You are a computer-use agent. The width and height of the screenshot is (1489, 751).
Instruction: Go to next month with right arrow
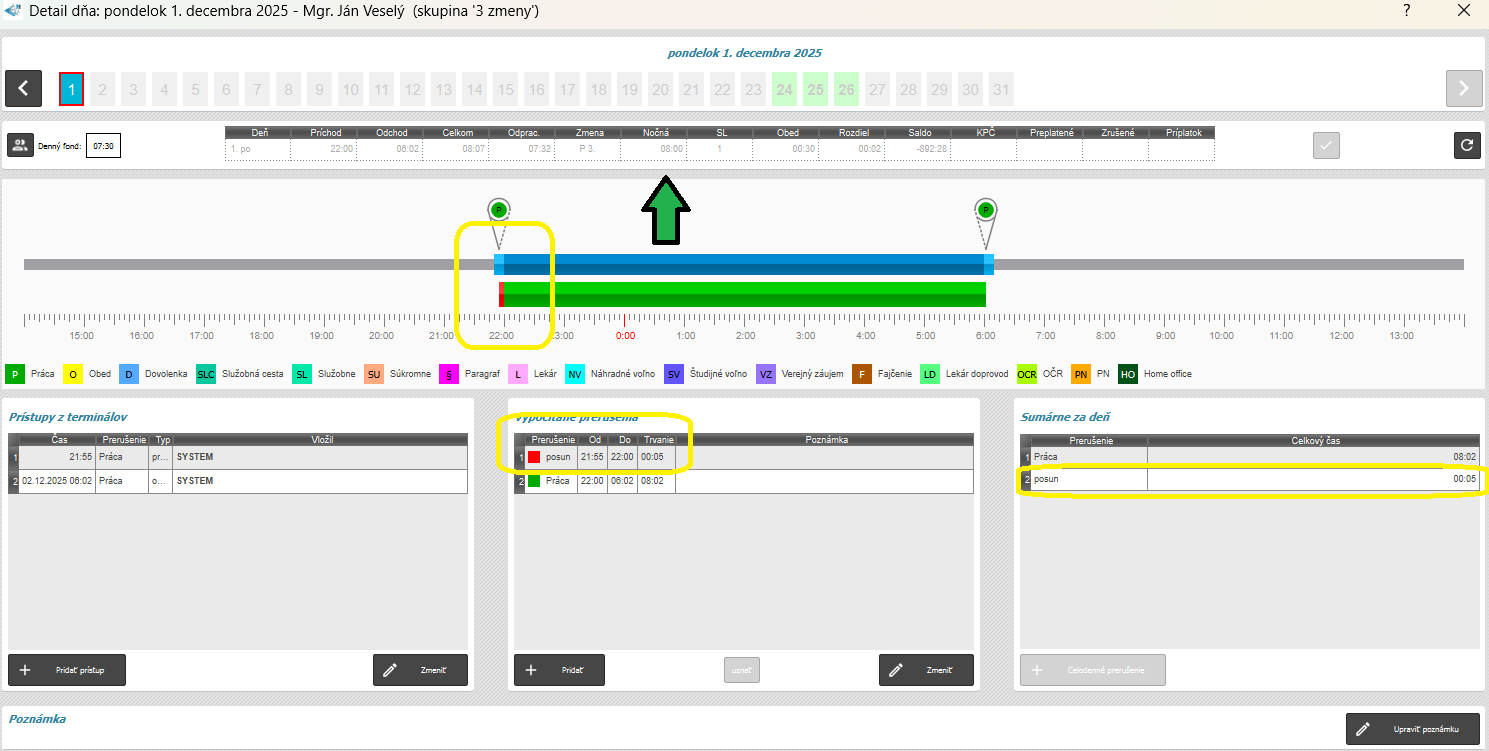(x=1464, y=88)
